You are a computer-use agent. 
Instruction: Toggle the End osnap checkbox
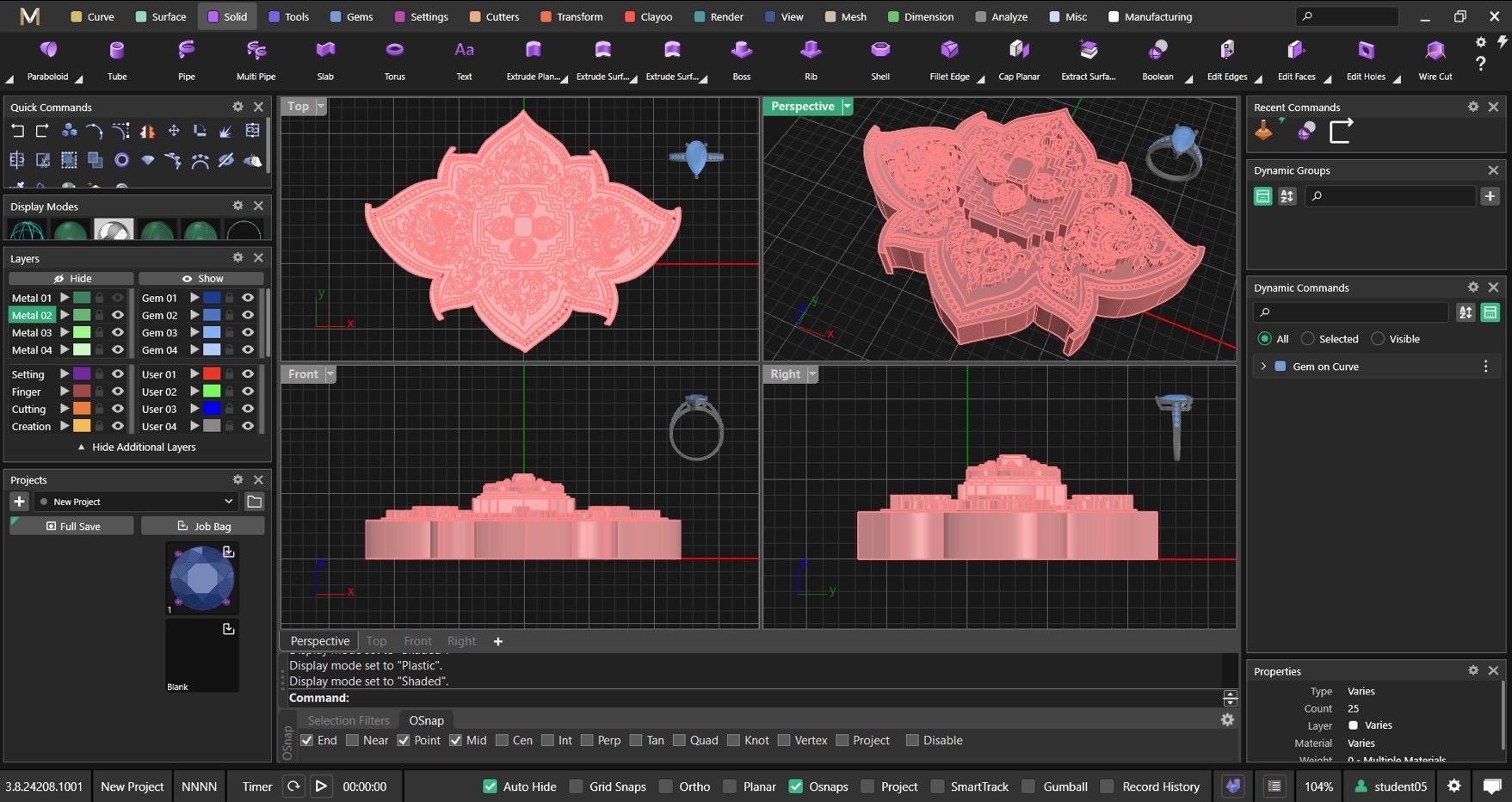coord(306,740)
